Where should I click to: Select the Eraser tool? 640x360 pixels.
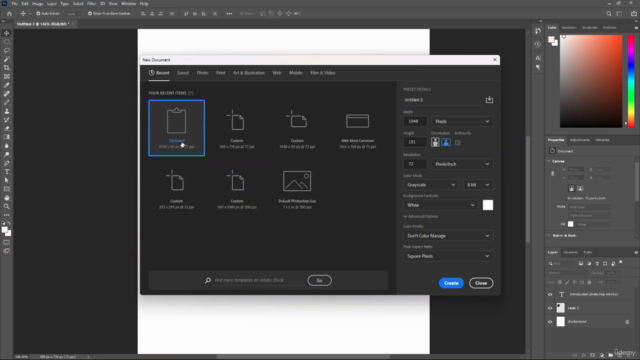(x=7, y=129)
